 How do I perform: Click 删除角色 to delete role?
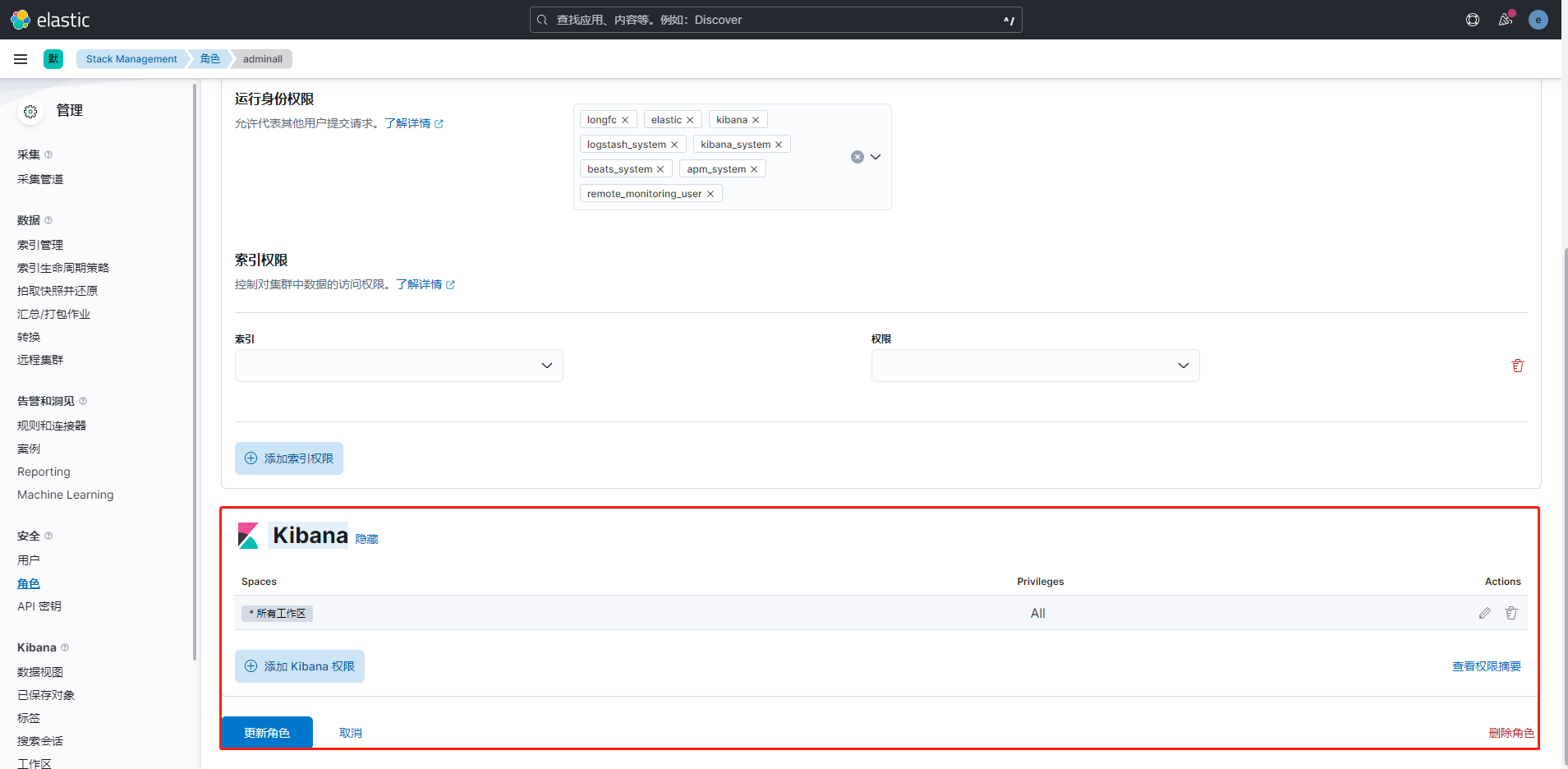click(1511, 733)
